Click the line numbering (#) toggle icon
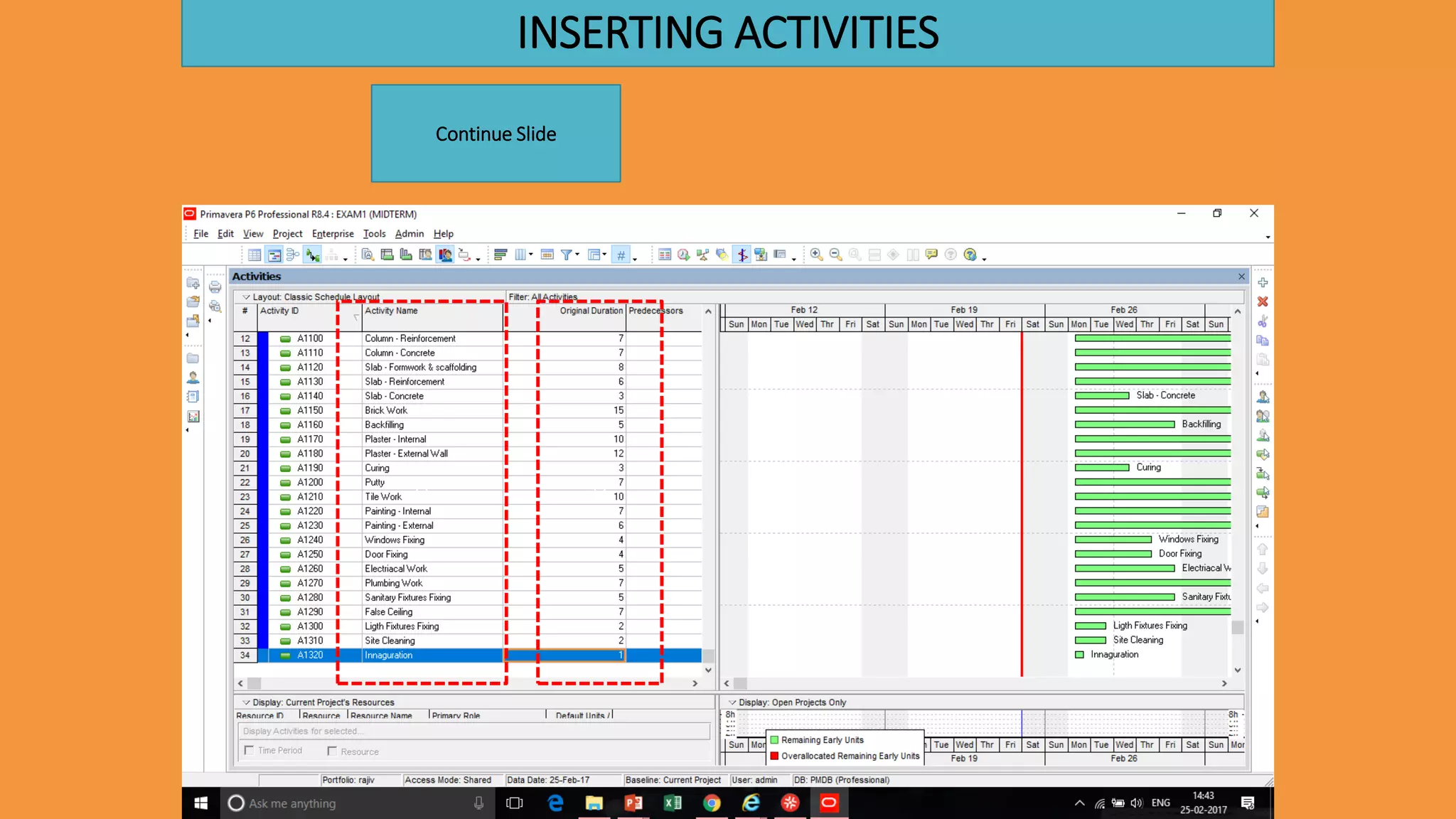 tap(621, 255)
